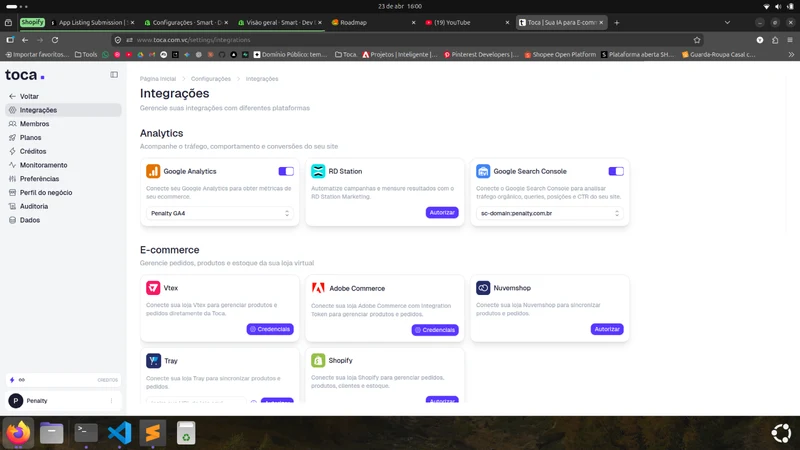Open the Tools bookmarks folder

[x=86, y=54]
